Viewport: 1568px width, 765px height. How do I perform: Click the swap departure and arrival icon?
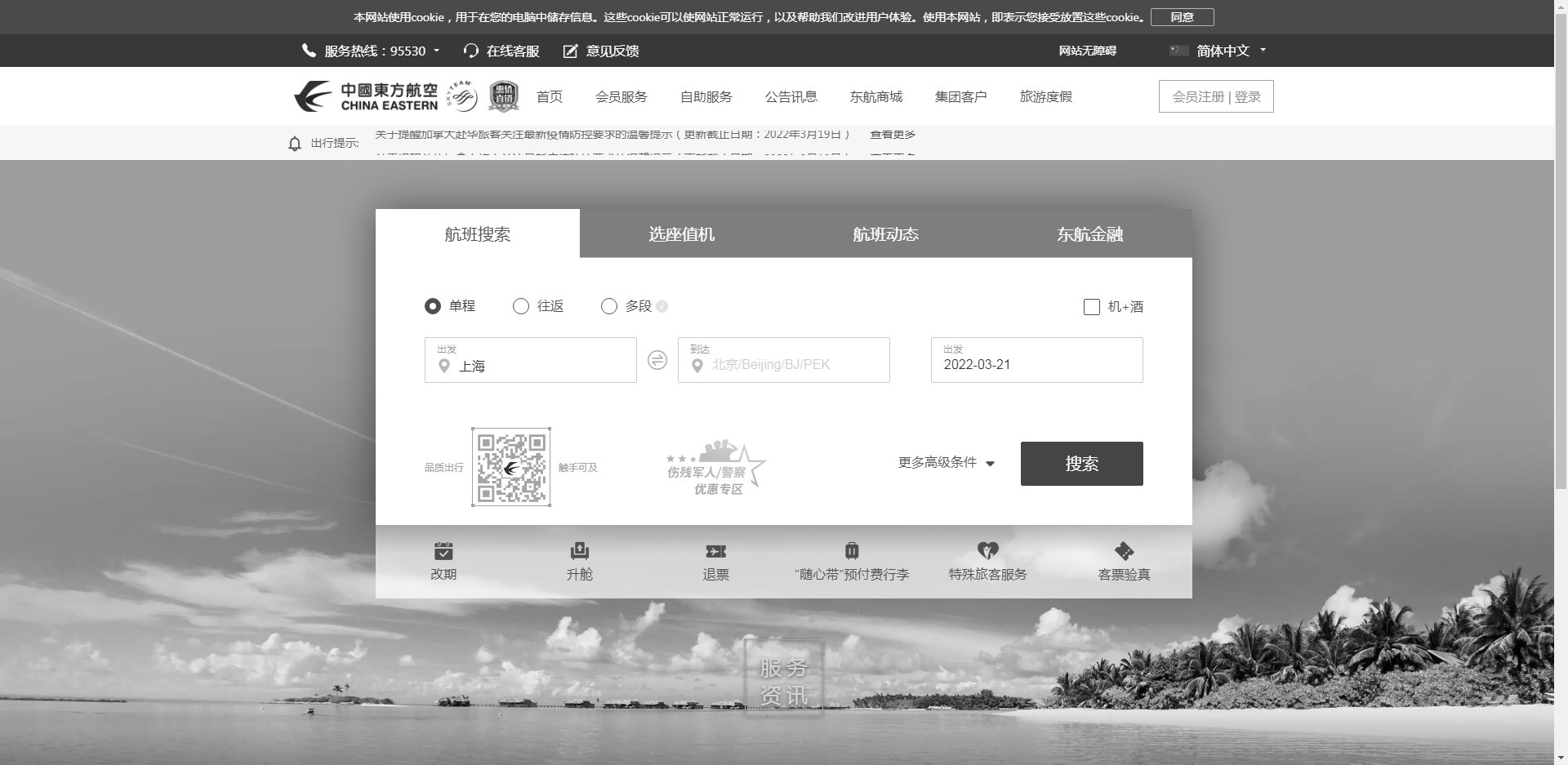pos(657,360)
